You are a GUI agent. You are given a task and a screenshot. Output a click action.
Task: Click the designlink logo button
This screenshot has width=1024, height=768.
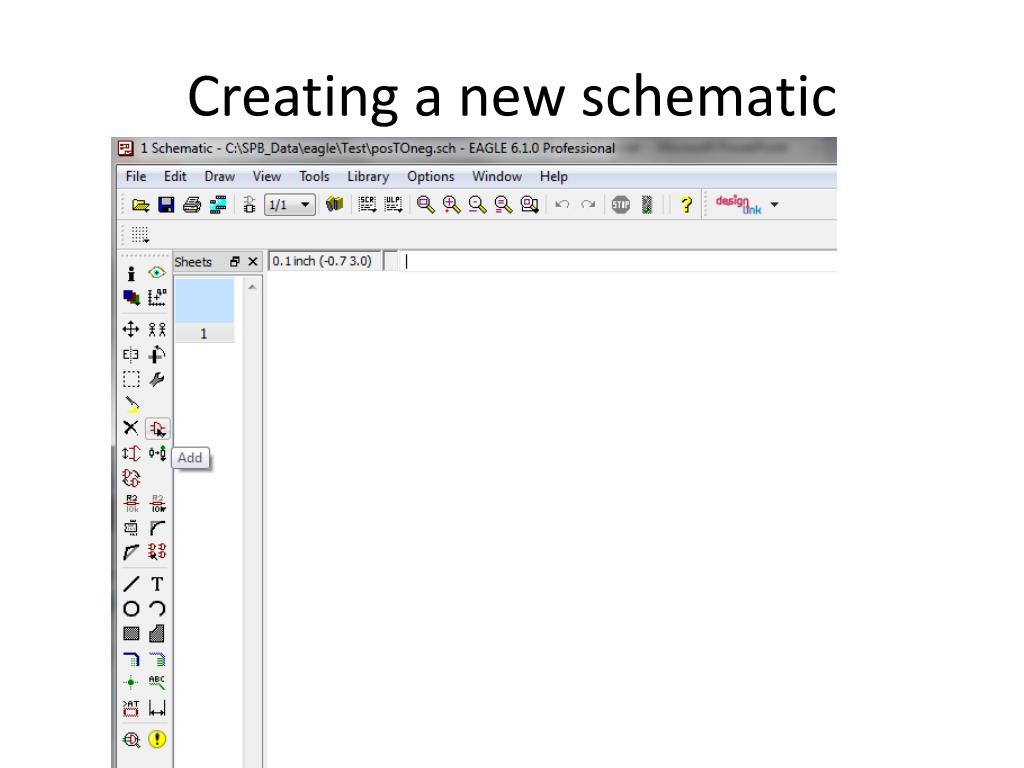(x=739, y=204)
